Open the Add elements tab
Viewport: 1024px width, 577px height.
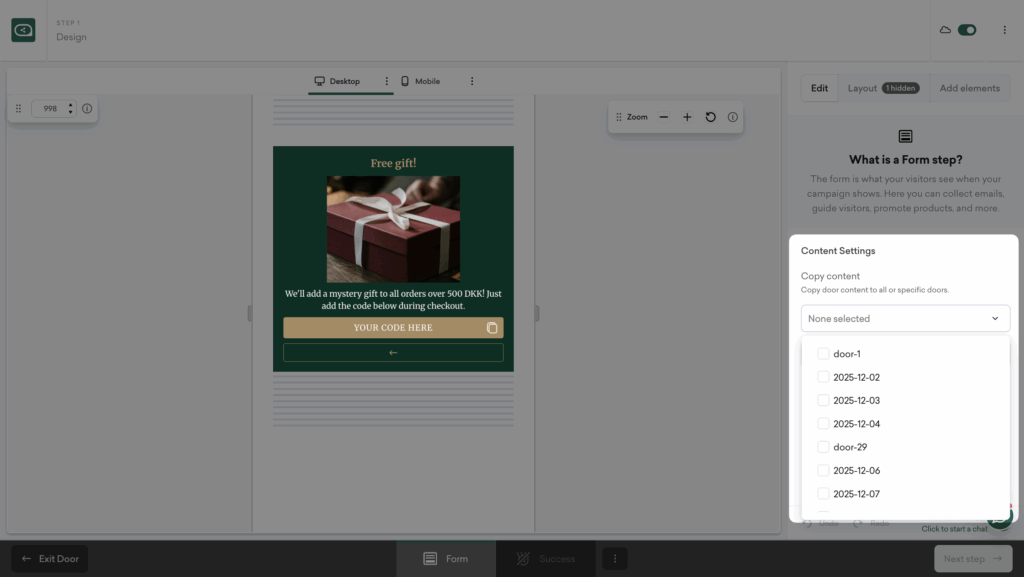[969, 88]
